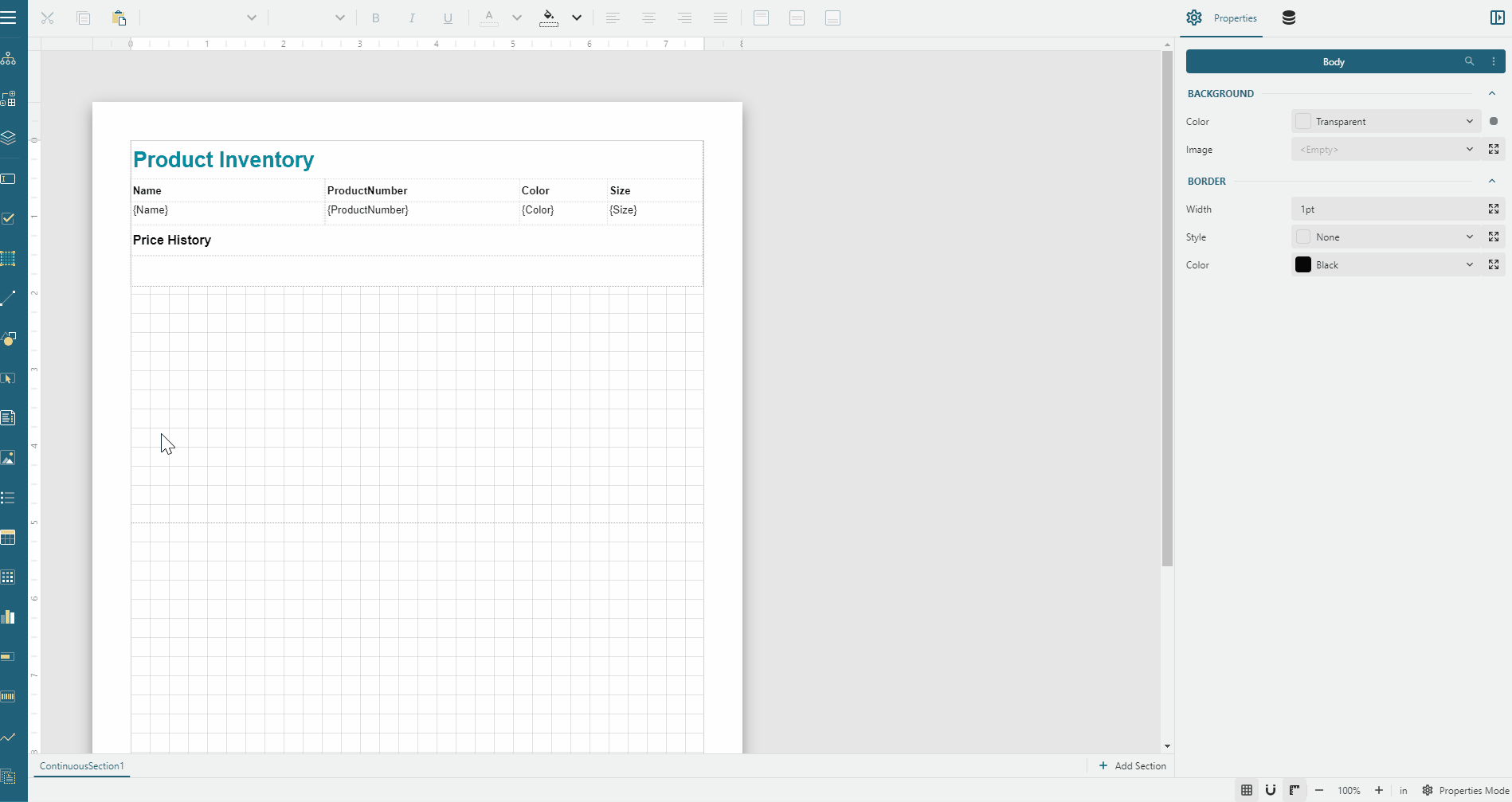Select the Table tool in the toolbox

coord(9,538)
